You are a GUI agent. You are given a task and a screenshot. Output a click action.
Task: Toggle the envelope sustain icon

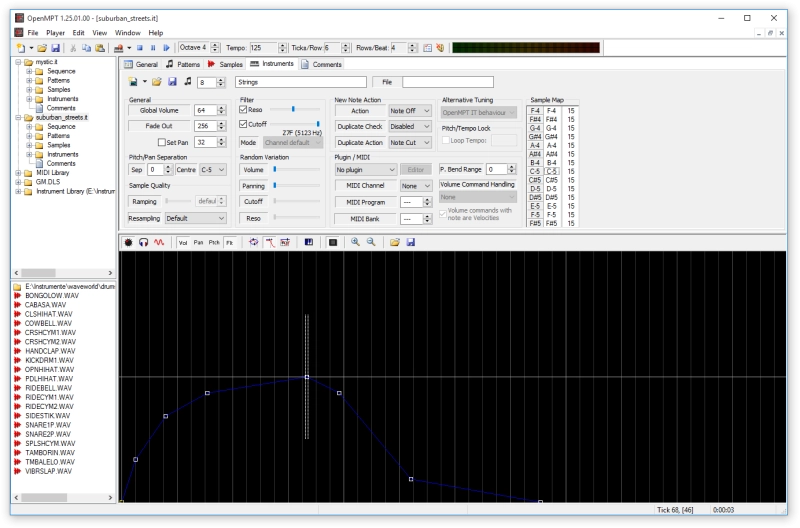point(269,242)
